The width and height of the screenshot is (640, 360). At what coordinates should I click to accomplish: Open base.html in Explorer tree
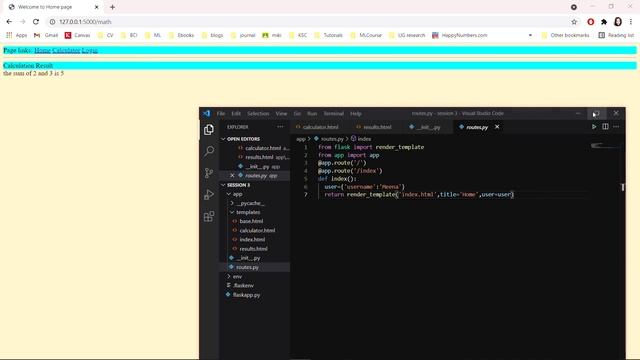coord(251,221)
